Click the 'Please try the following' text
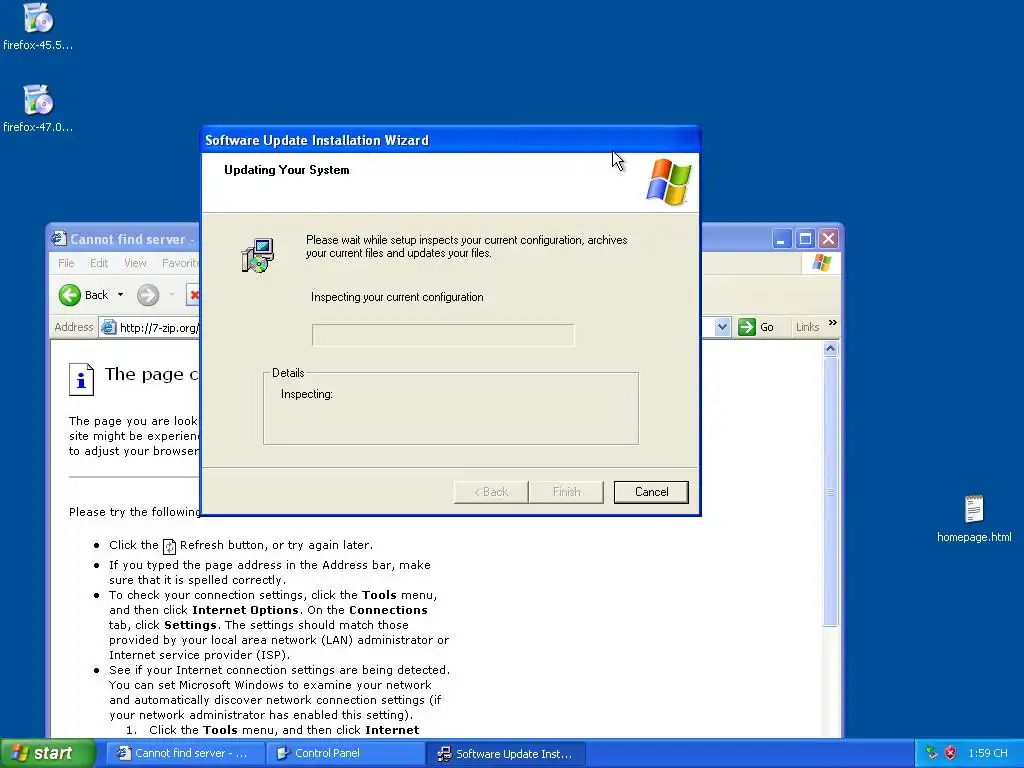The width and height of the screenshot is (1024, 768). pyautogui.click(x=135, y=512)
